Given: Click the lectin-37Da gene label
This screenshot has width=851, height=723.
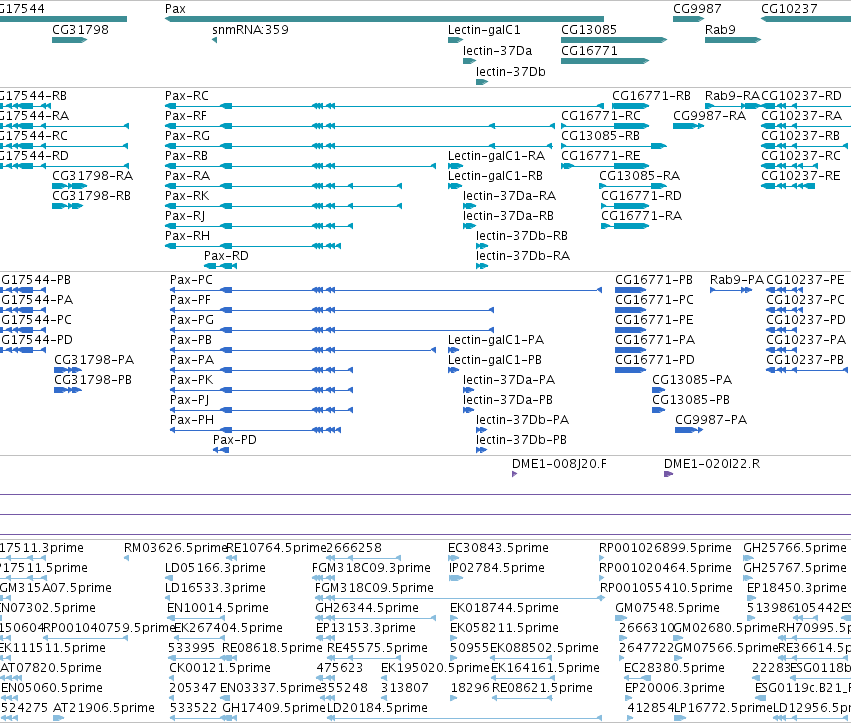Looking at the screenshot, I should (x=498, y=51).
